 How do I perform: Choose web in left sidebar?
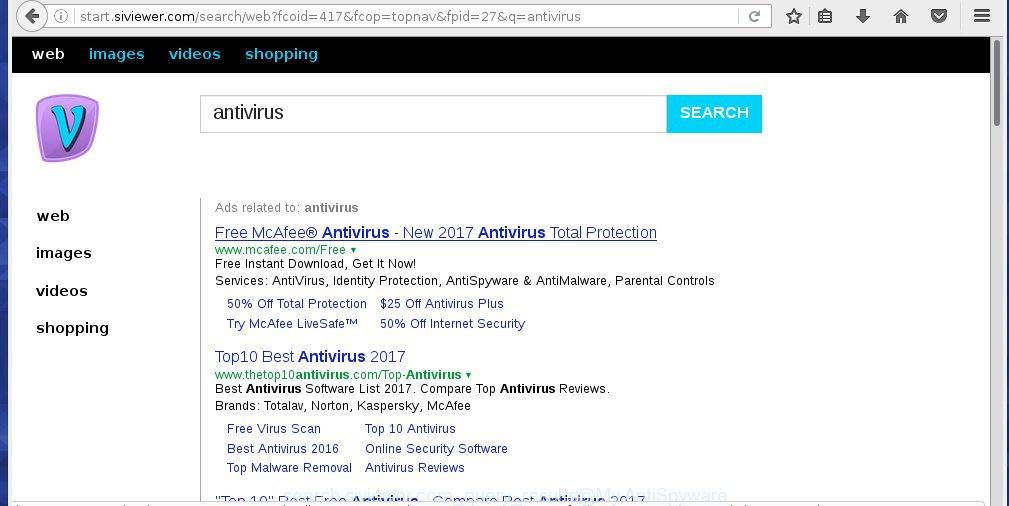pyautogui.click(x=53, y=216)
